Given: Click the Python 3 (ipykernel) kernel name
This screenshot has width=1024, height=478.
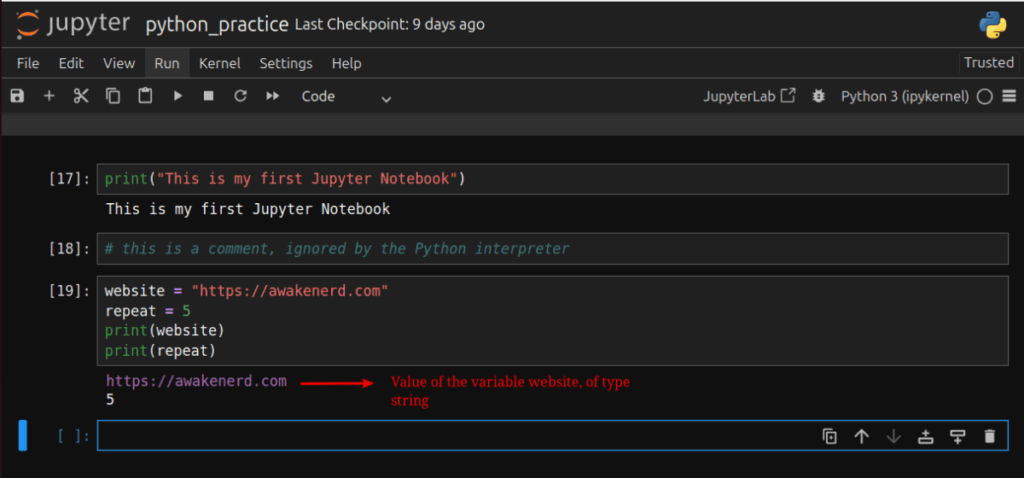Looking at the screenshot, I should point(904,96).
